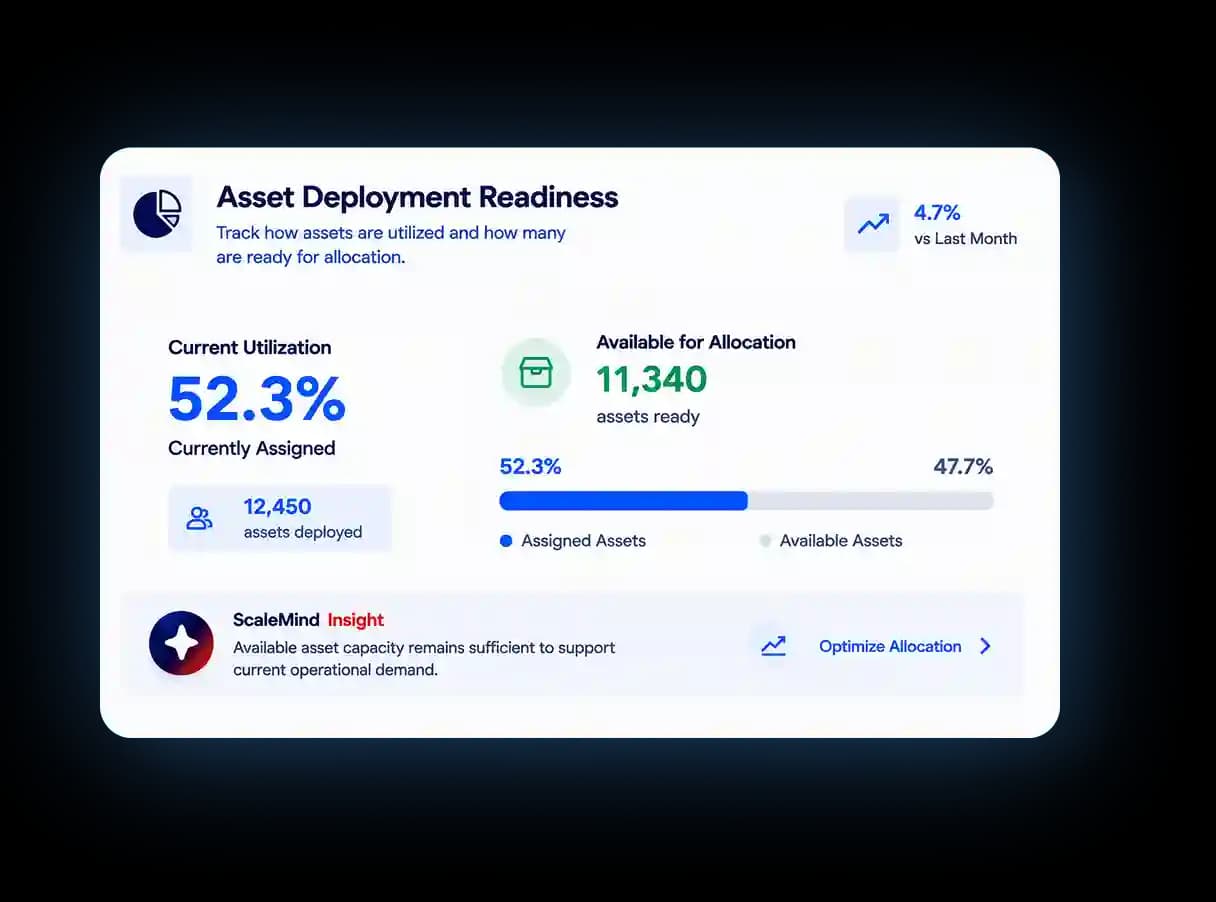Open the Optimize Allocation link
This screenshot has height=902, width=1216.
[890, 646]
